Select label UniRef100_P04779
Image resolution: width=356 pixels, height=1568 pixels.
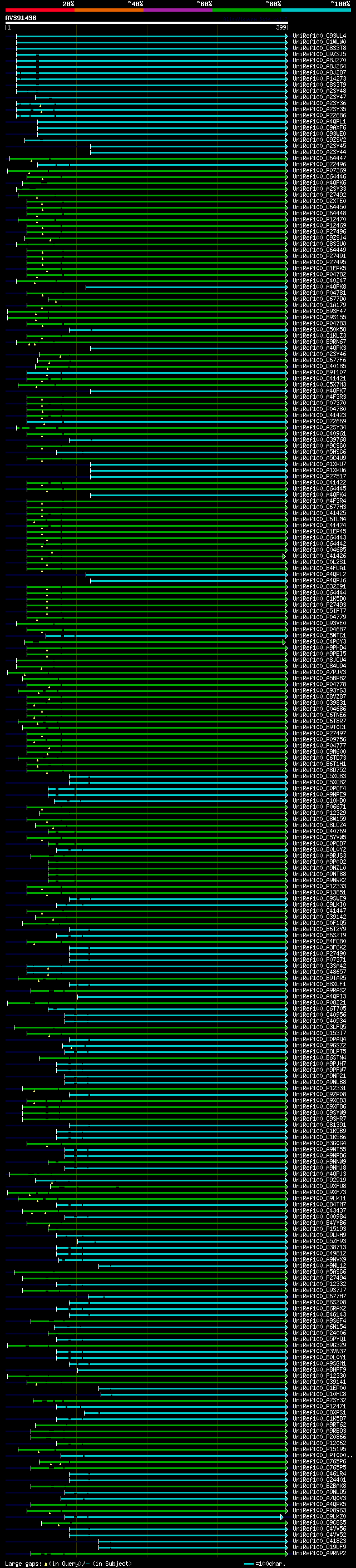coord(319,617)
